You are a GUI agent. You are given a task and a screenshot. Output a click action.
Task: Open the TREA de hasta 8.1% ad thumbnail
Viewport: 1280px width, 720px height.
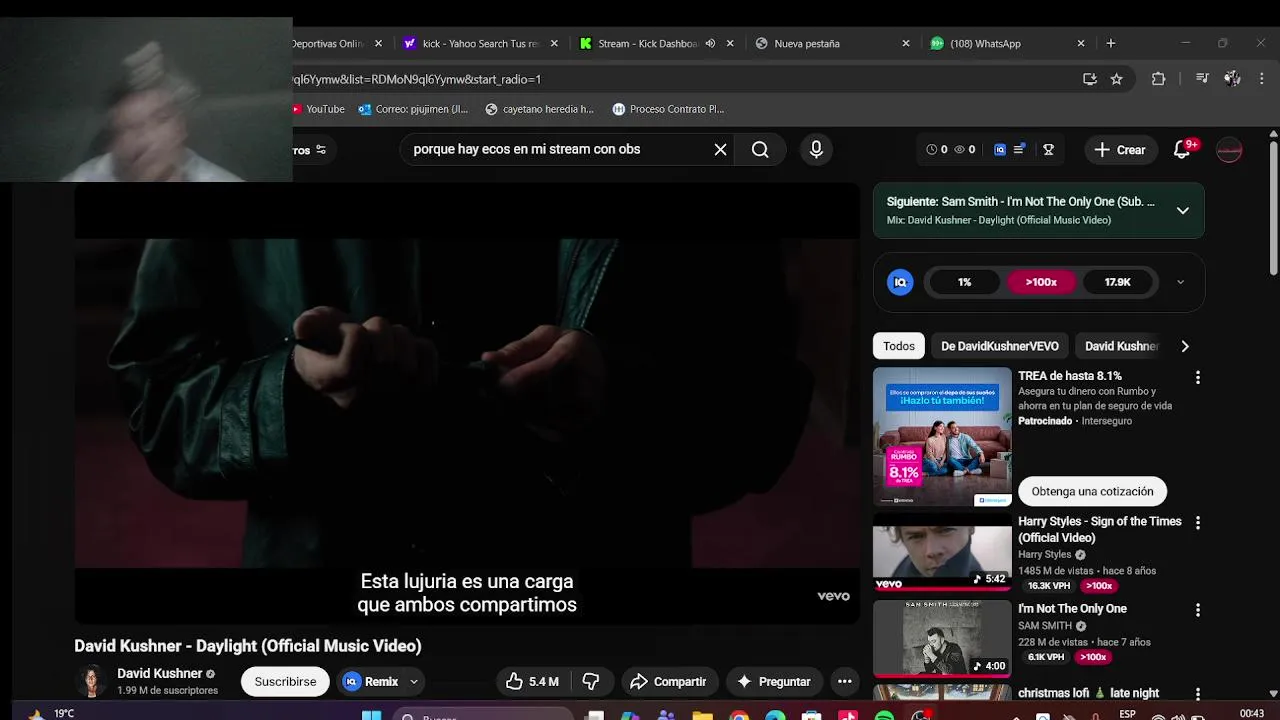click(x=942, y=436)
